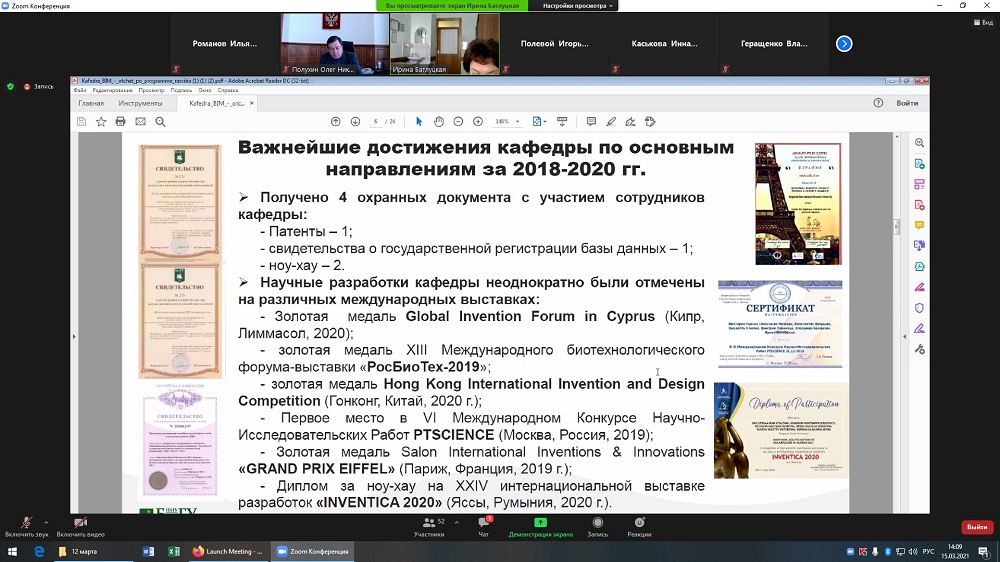Leave meeting with red Выйти button
This screenshot has width=1000, height=562.
[976, 527]
